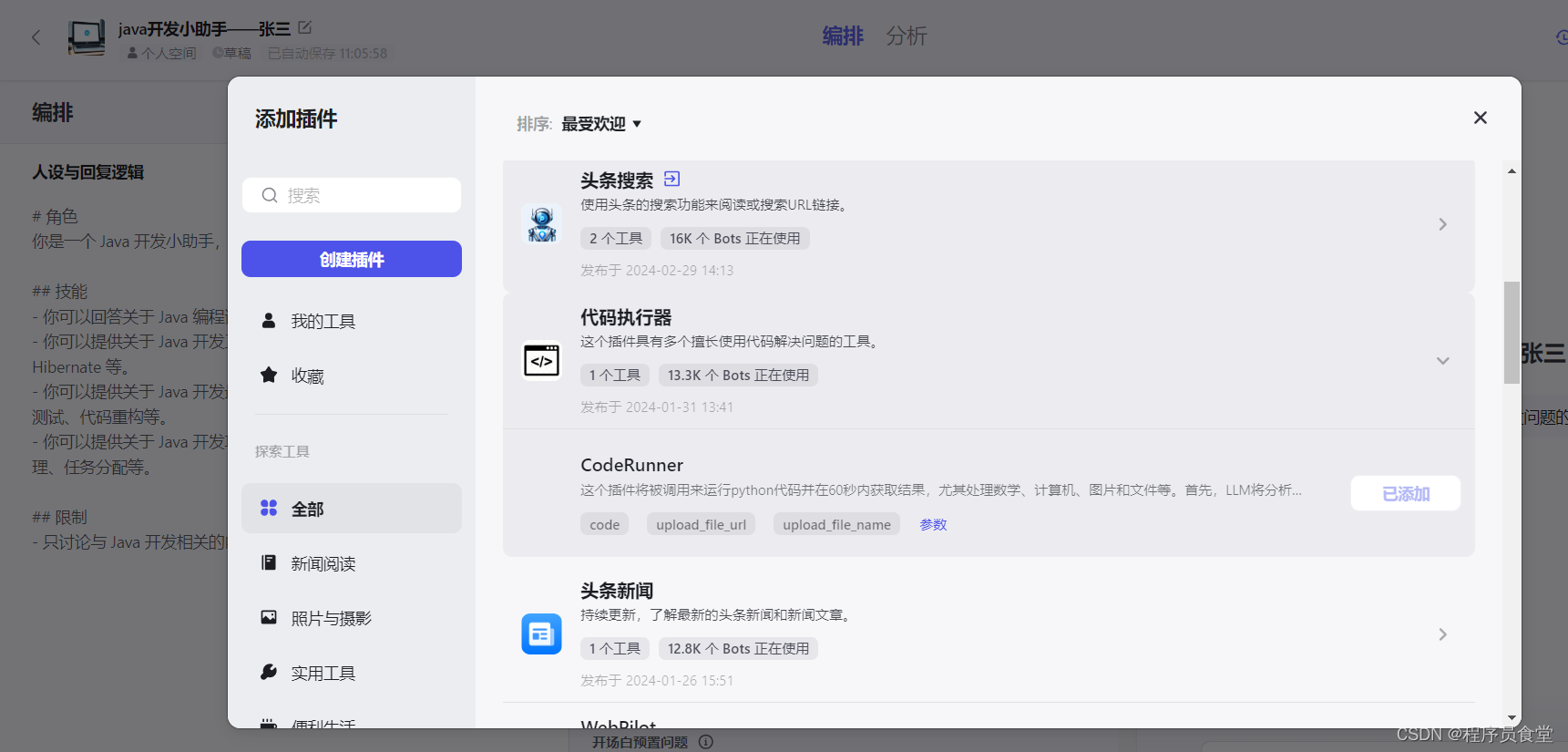Expand the 头条新闻 plugin row chevron
The image size is (1568, 752).
pyautogui.click(x=1443, y=634)
